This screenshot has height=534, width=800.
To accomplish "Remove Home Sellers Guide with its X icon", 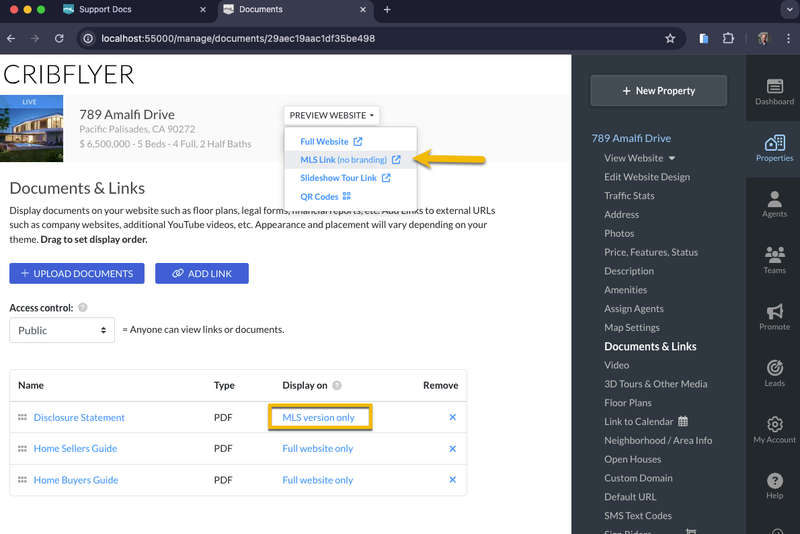I will (452, 449).
